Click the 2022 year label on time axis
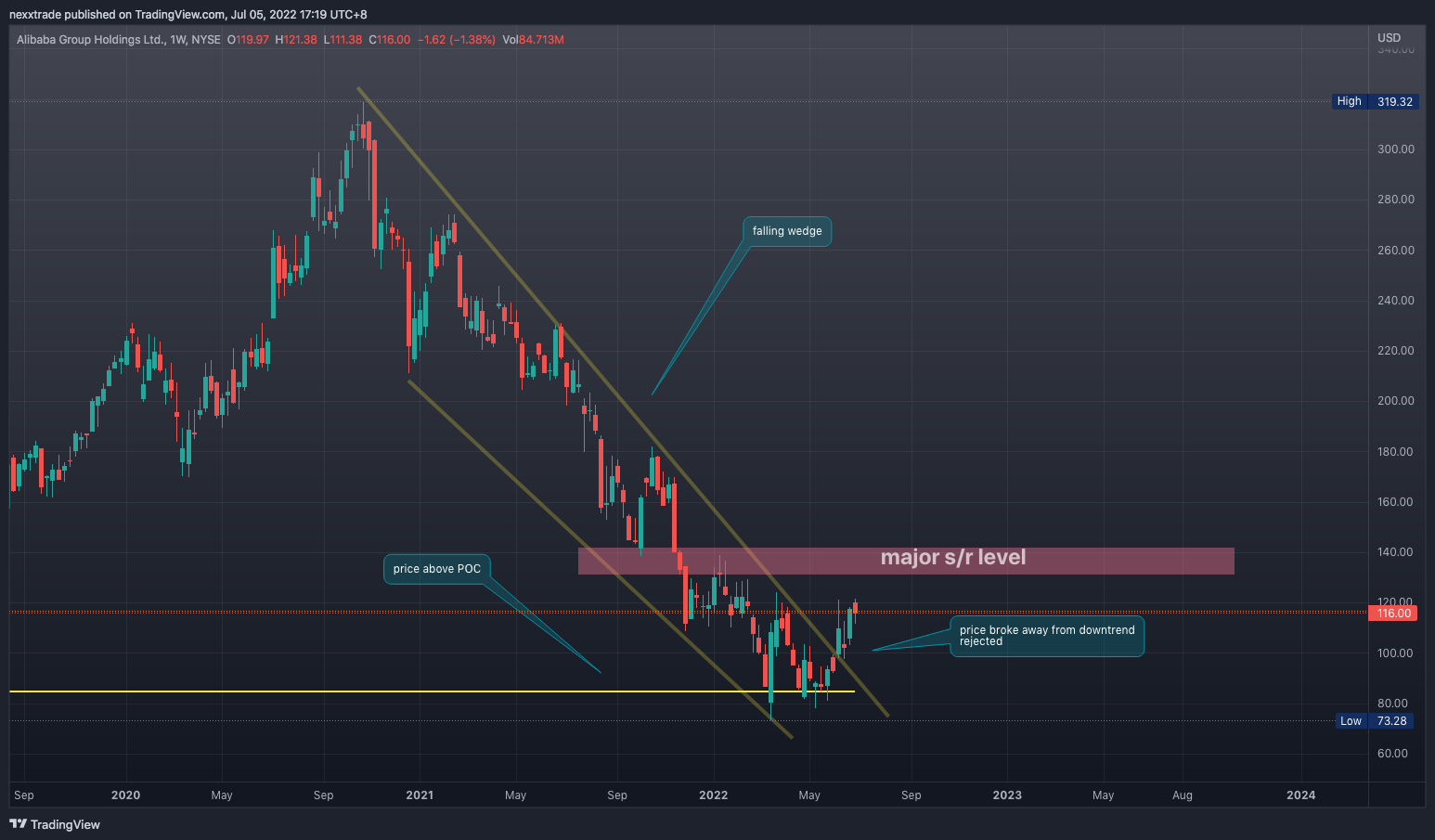The height and width of the screenshot is (840, 1435). (713, 795)
